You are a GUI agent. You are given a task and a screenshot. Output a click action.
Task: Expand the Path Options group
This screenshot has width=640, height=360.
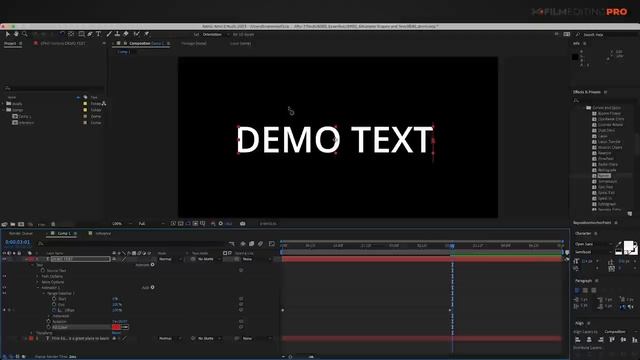38,276
